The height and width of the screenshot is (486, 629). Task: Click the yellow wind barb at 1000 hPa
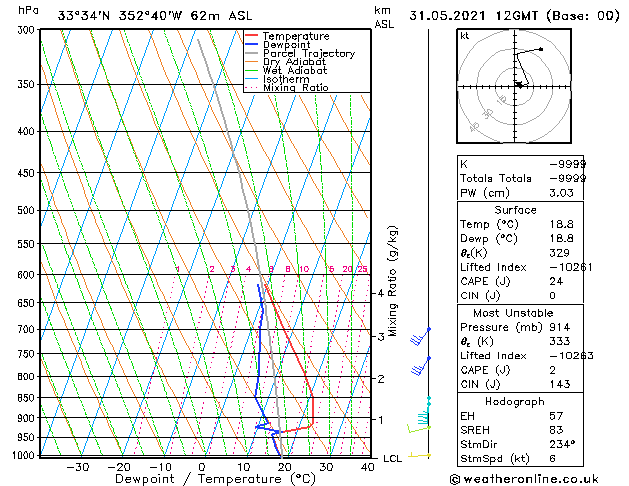pyautogui.click(x=420, y=456)
